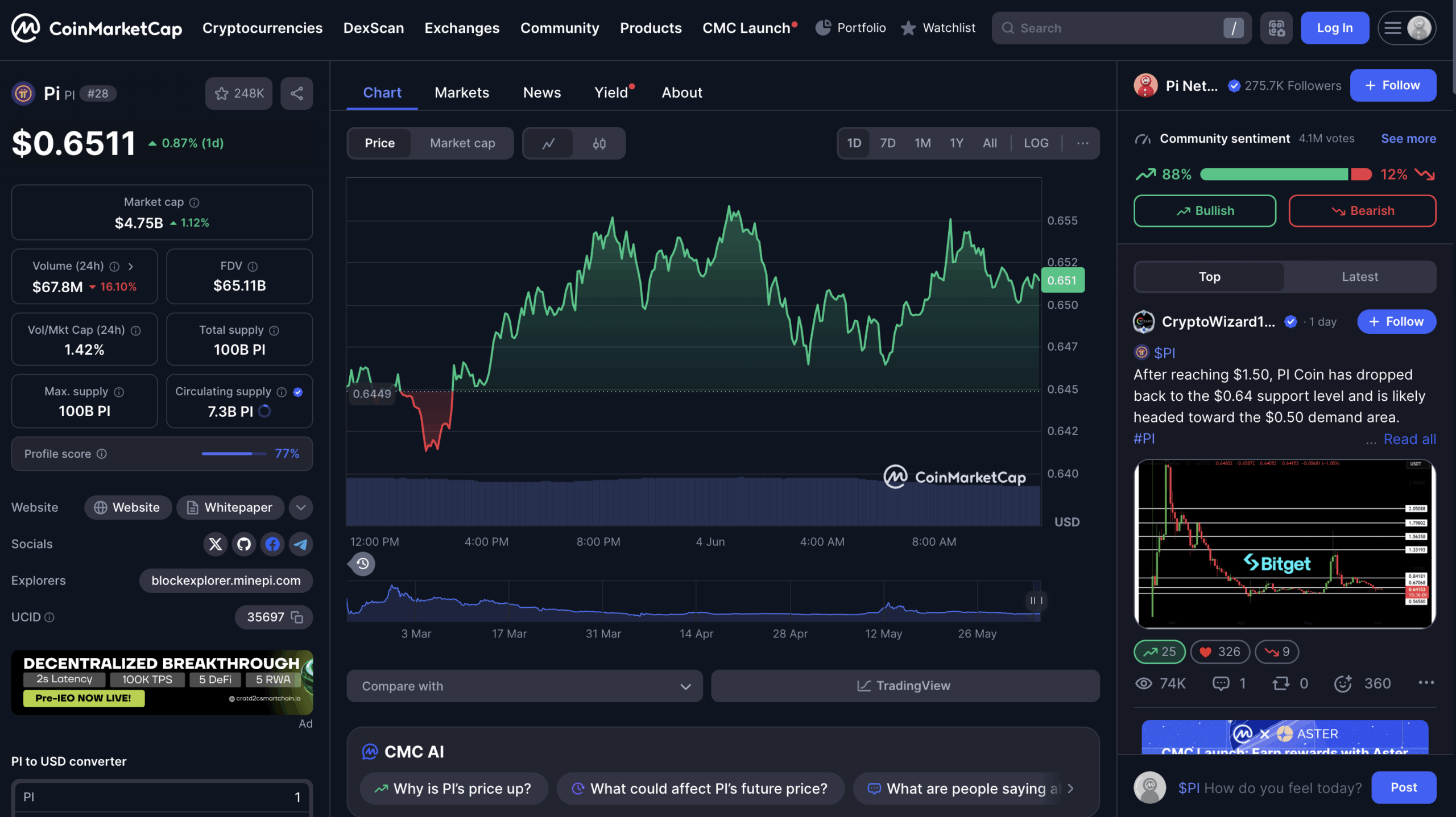
Task: Repost the CryptoWizard post
Action: (x=1281, y=683)
